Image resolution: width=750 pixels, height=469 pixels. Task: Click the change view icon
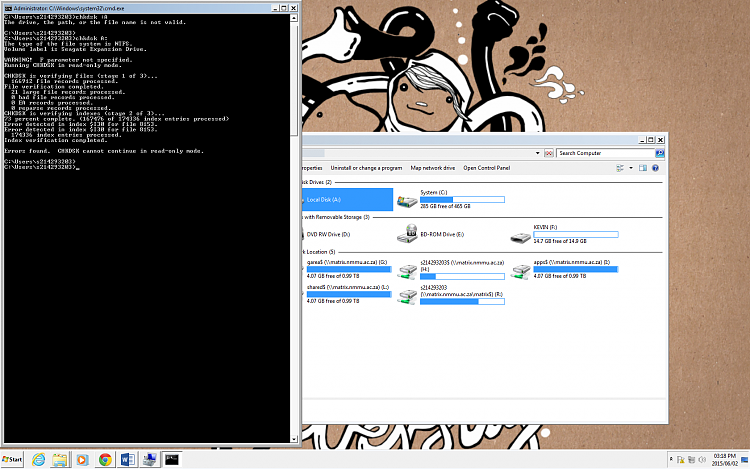(x=620, y=168)
